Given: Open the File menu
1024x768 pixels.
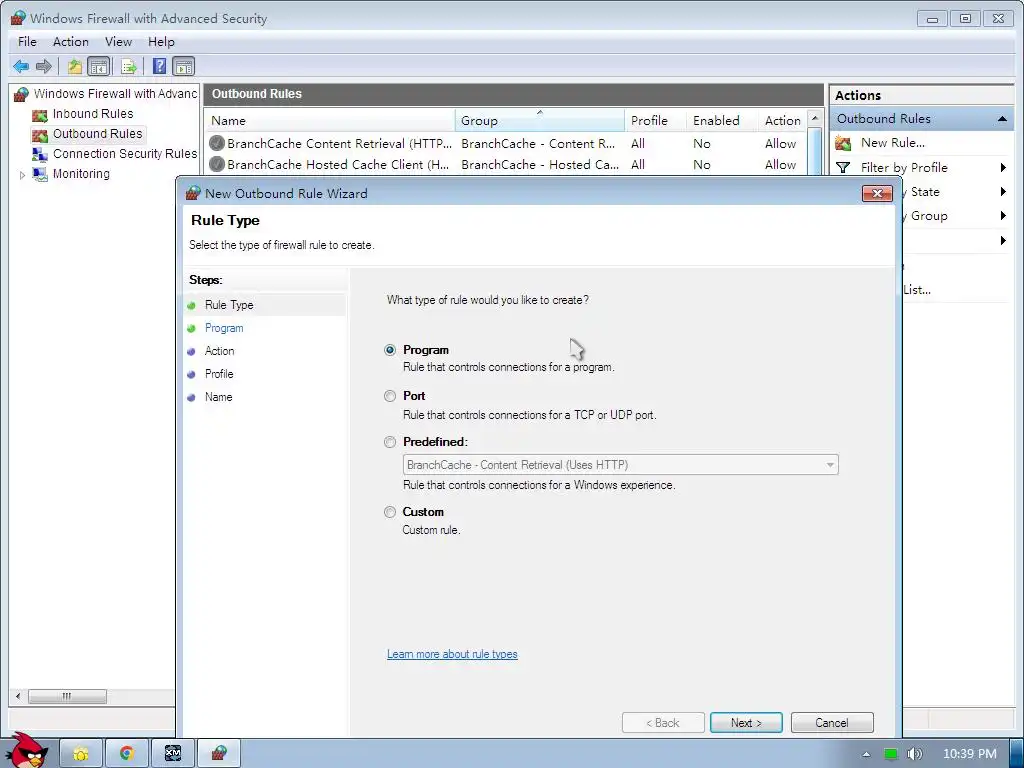Looking at the screenshot, I should 27,42.
